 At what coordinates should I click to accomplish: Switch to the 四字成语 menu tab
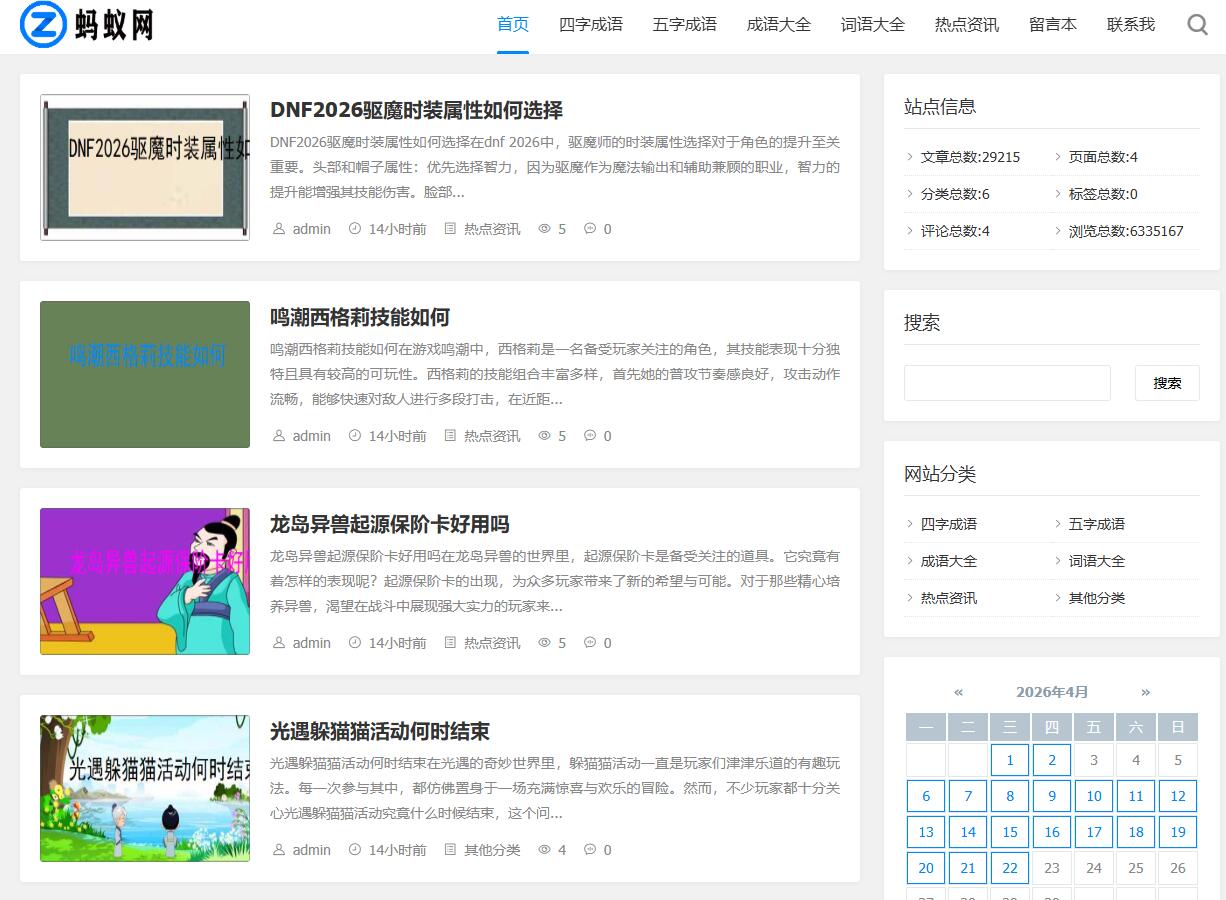pos(591,24)
